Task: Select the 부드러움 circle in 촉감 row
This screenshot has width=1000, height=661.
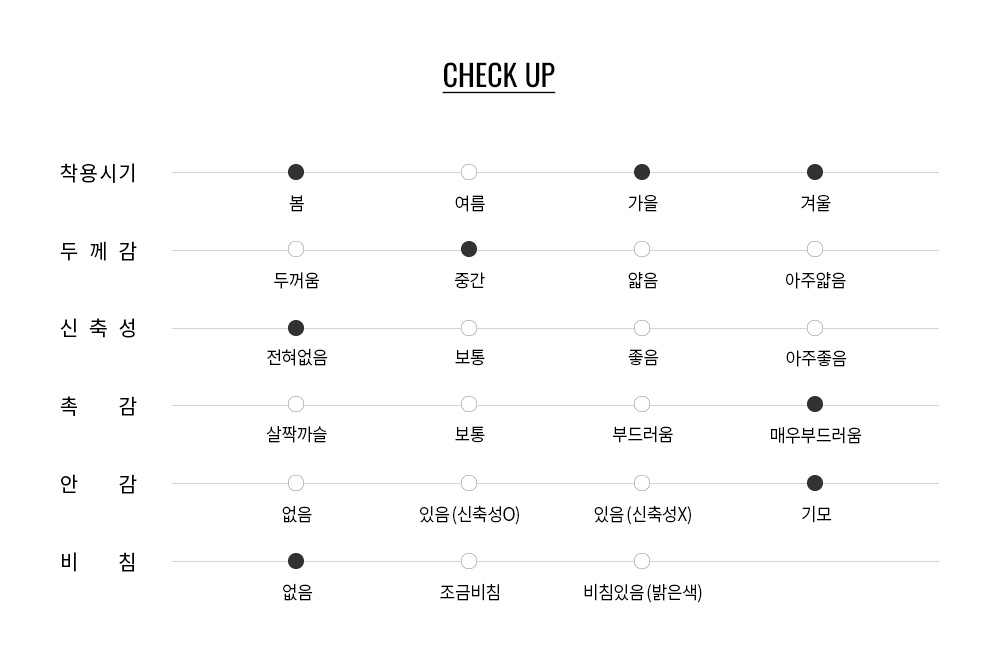Action: click(x=642, y=405)
